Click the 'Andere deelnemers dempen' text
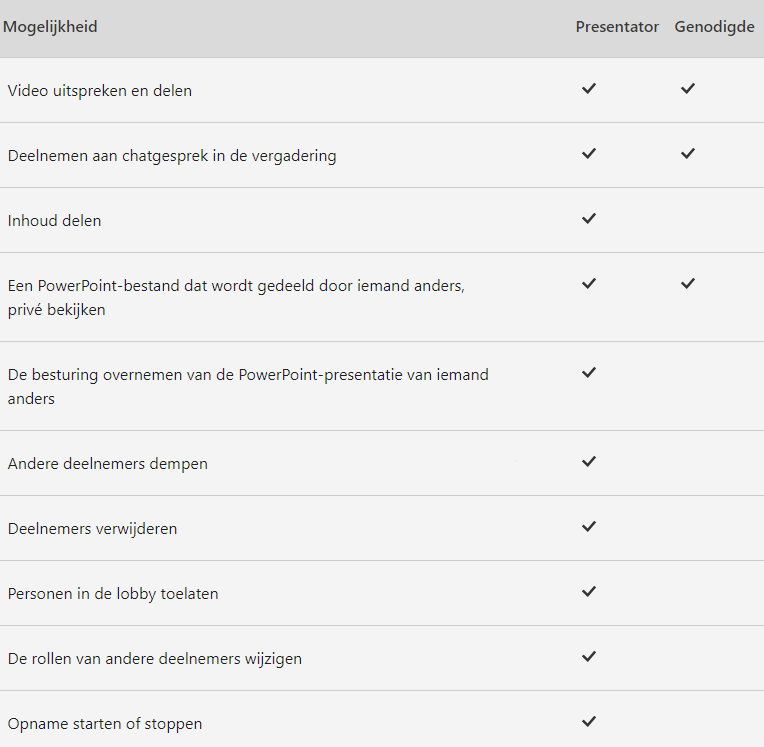764x747 pixels. (x=108, y=463)
